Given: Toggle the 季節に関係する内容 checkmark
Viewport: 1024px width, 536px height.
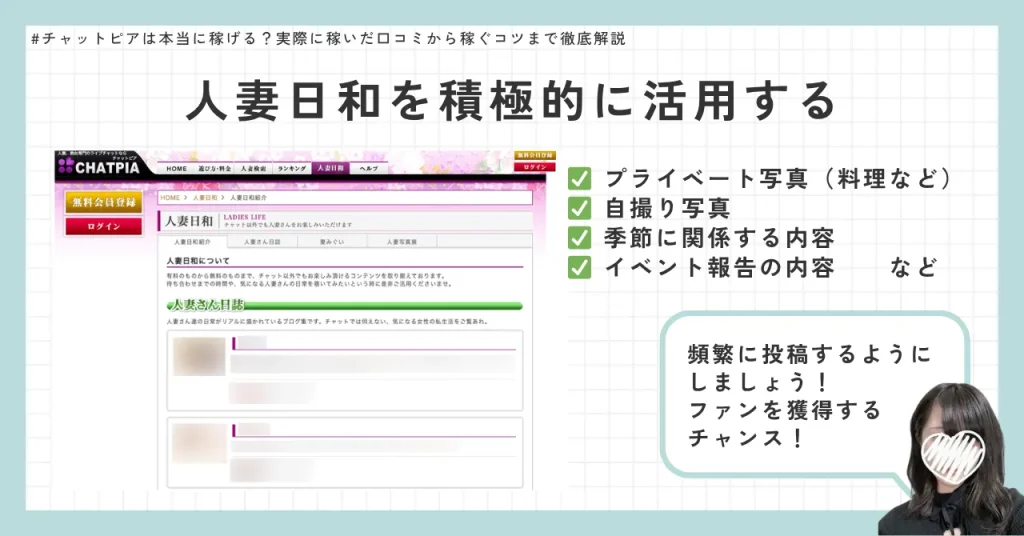Looking at the screenshot, I should [579, 238].
